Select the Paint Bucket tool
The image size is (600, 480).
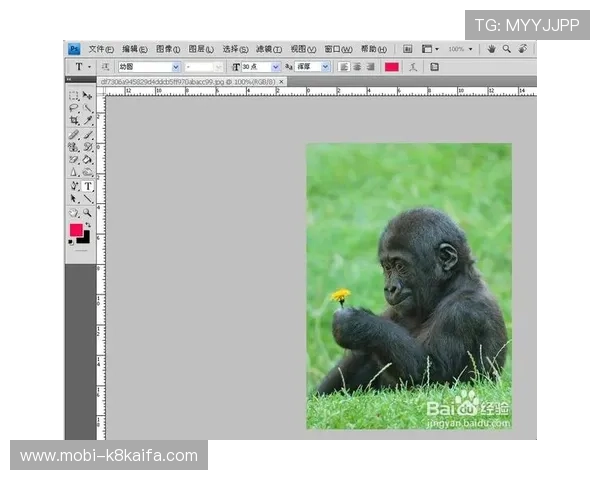[x=88, y=160]
